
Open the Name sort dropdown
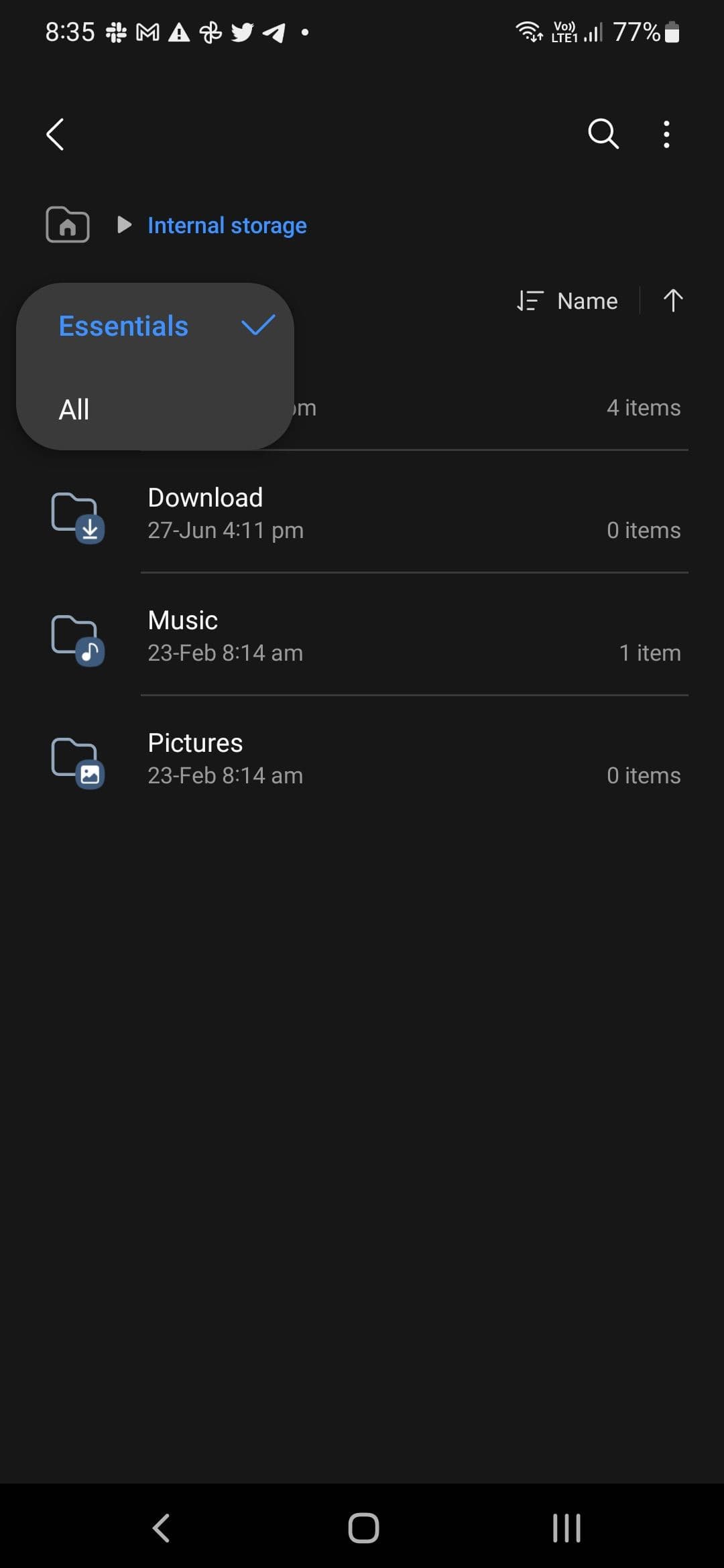click(568, 301)
